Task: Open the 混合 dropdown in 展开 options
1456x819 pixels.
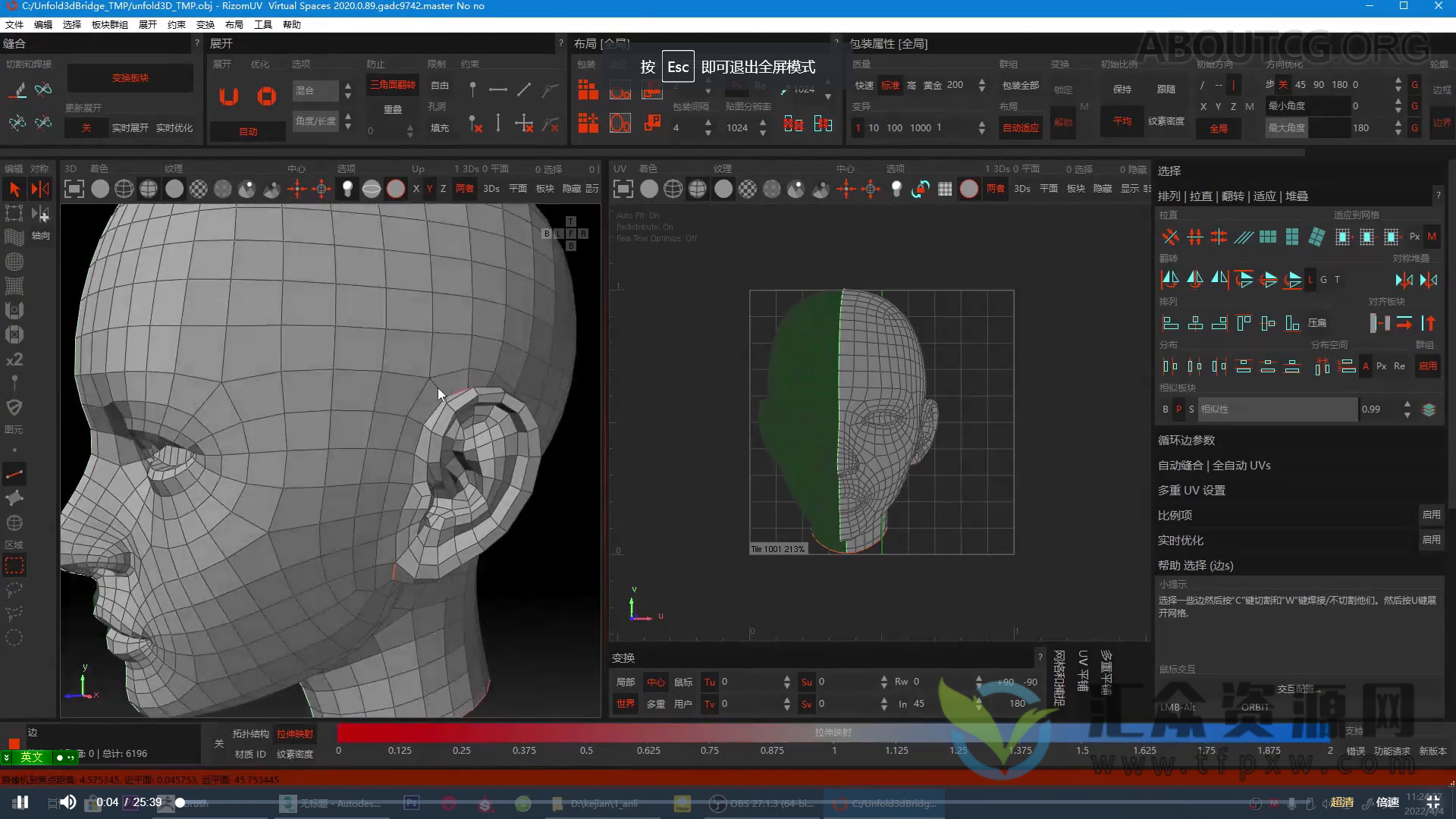Action: [316, 91]
